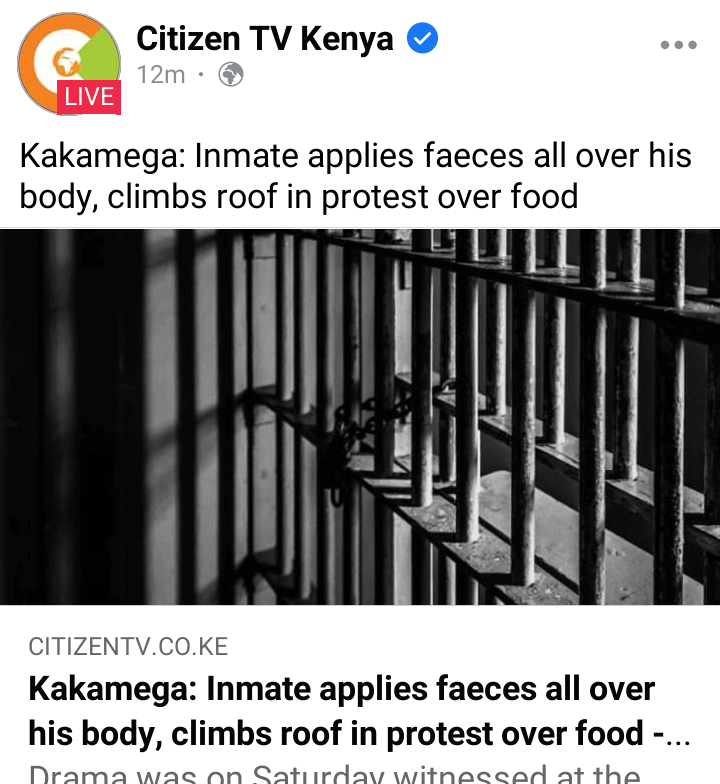Click the red LIVE badge
720x784 pixels.
point(89,97)
